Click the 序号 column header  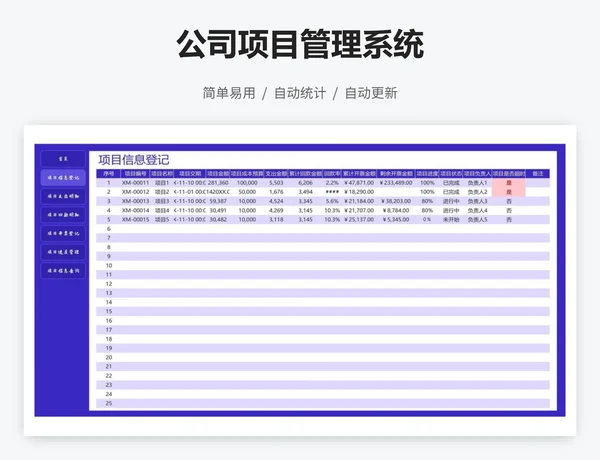(x=109, y=174)
